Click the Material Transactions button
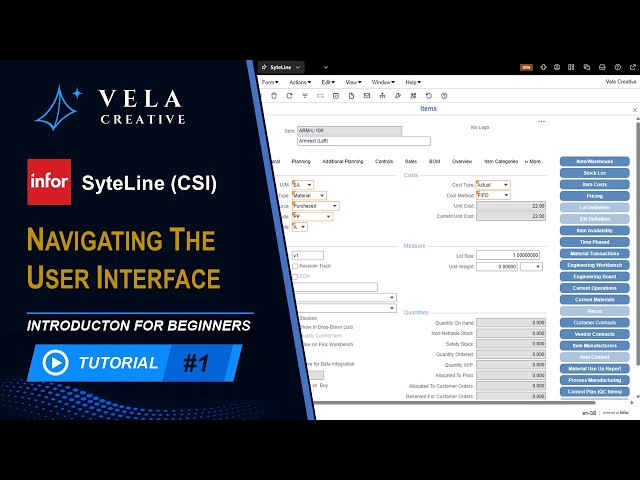This screenshot has height=480, width=640. point(595,253)
